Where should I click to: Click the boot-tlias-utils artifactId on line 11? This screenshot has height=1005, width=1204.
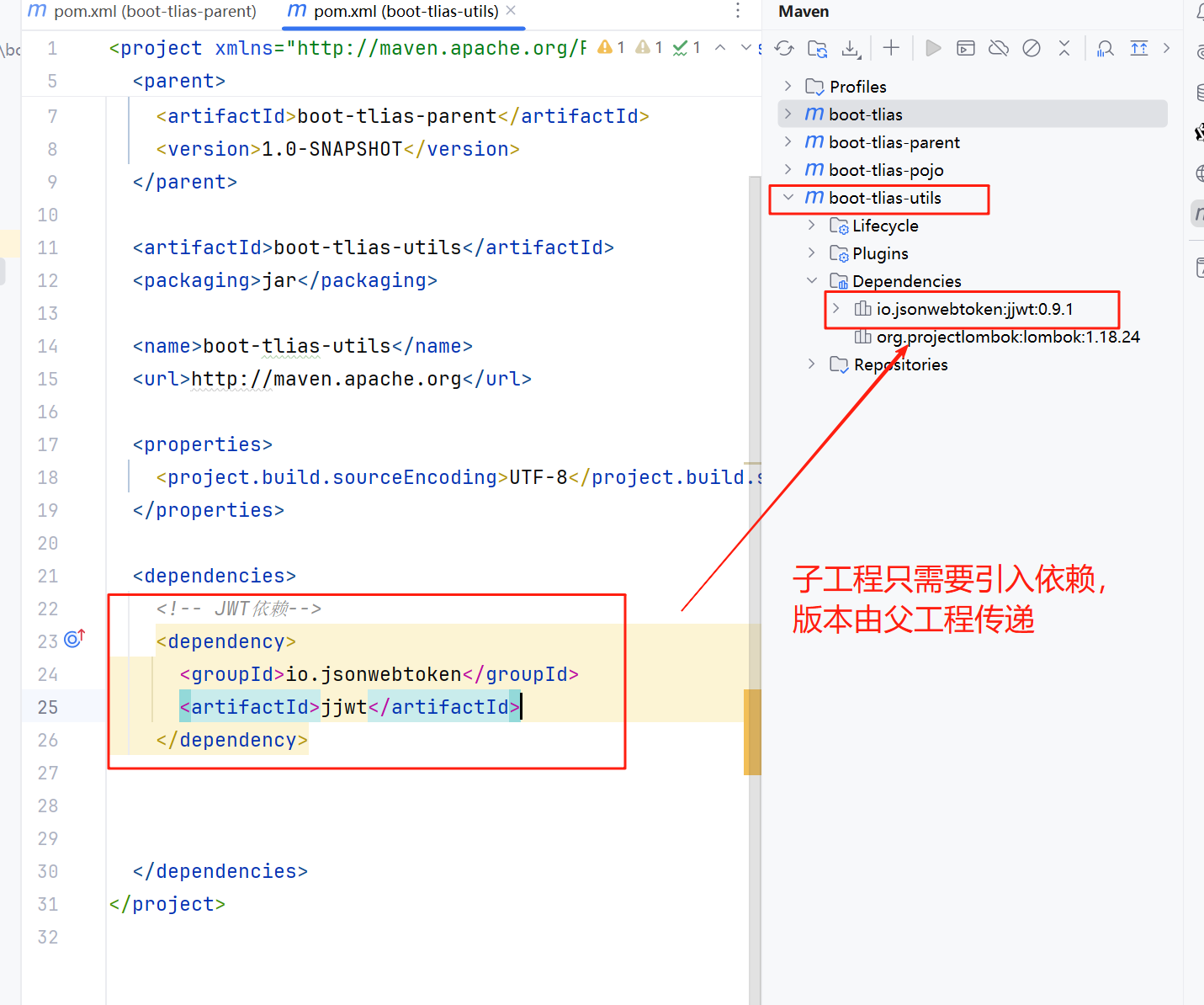tap(374, 247)
